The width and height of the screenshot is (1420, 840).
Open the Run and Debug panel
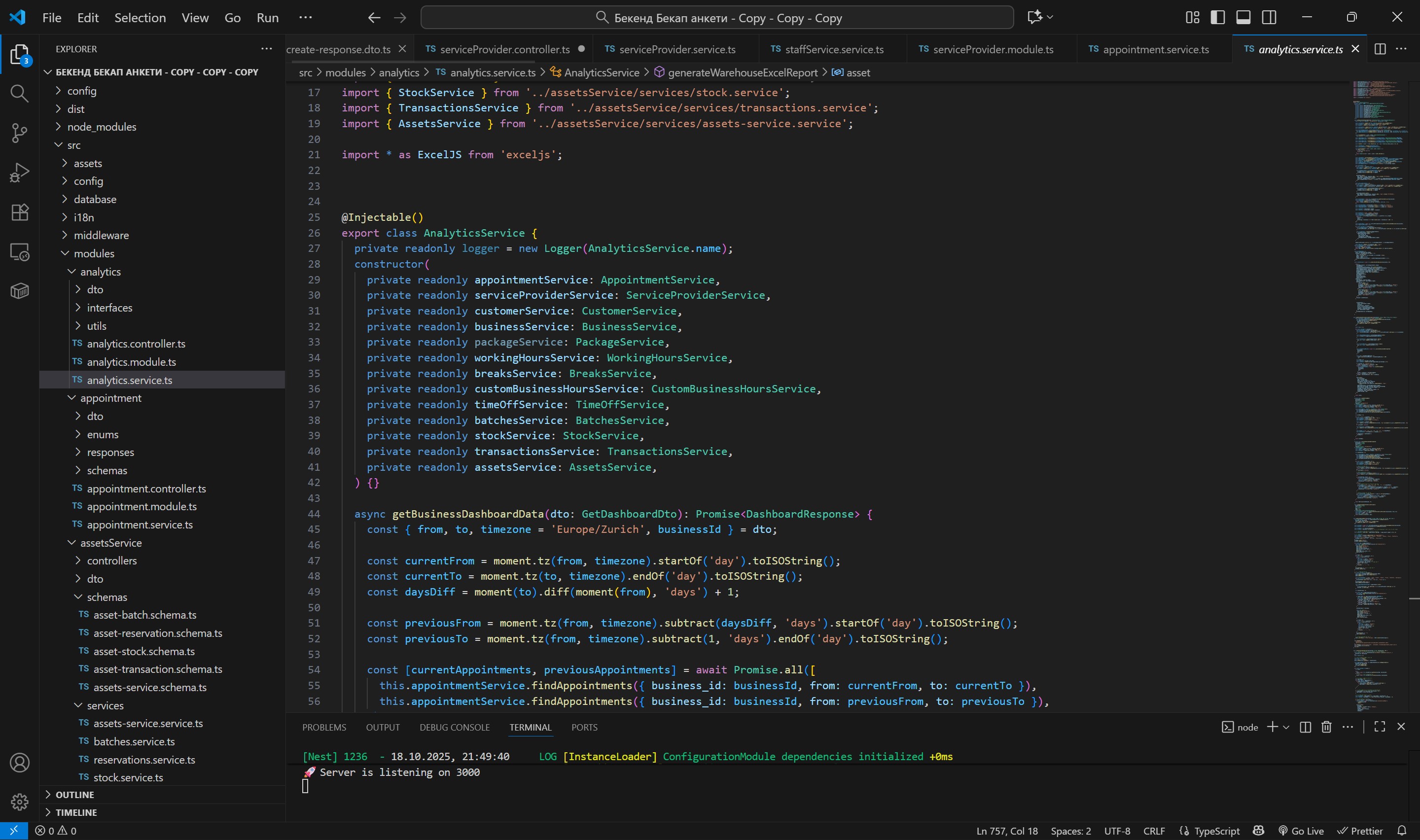[x=19, y=172]
